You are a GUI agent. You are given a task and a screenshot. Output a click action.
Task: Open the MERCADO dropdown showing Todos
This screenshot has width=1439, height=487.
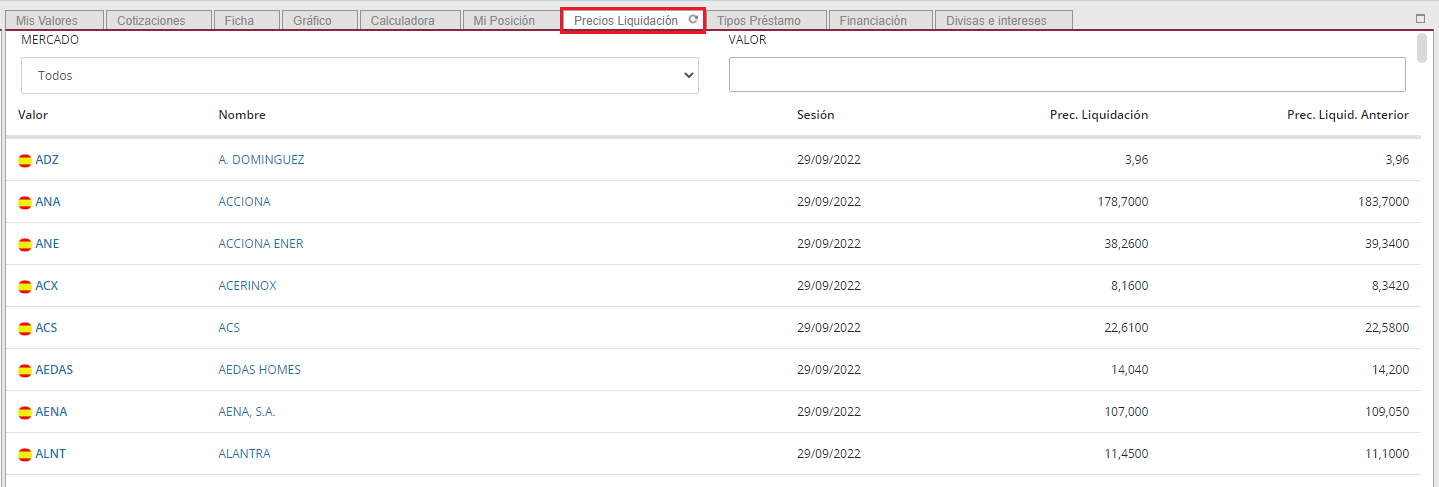coord(360,75)
